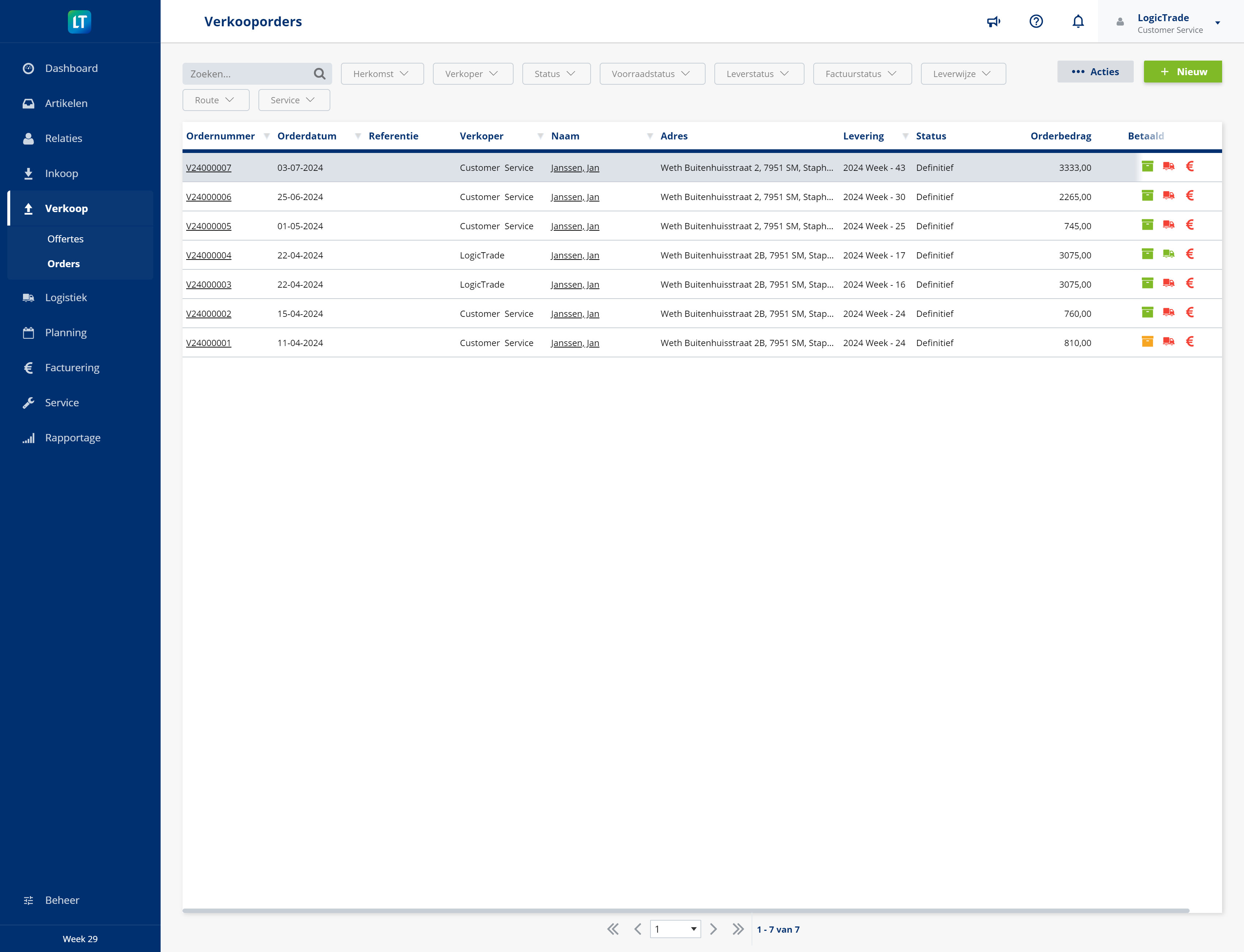Click delivery truck icon for order V24000006
1244x952 pixels.
point(1169,196)
